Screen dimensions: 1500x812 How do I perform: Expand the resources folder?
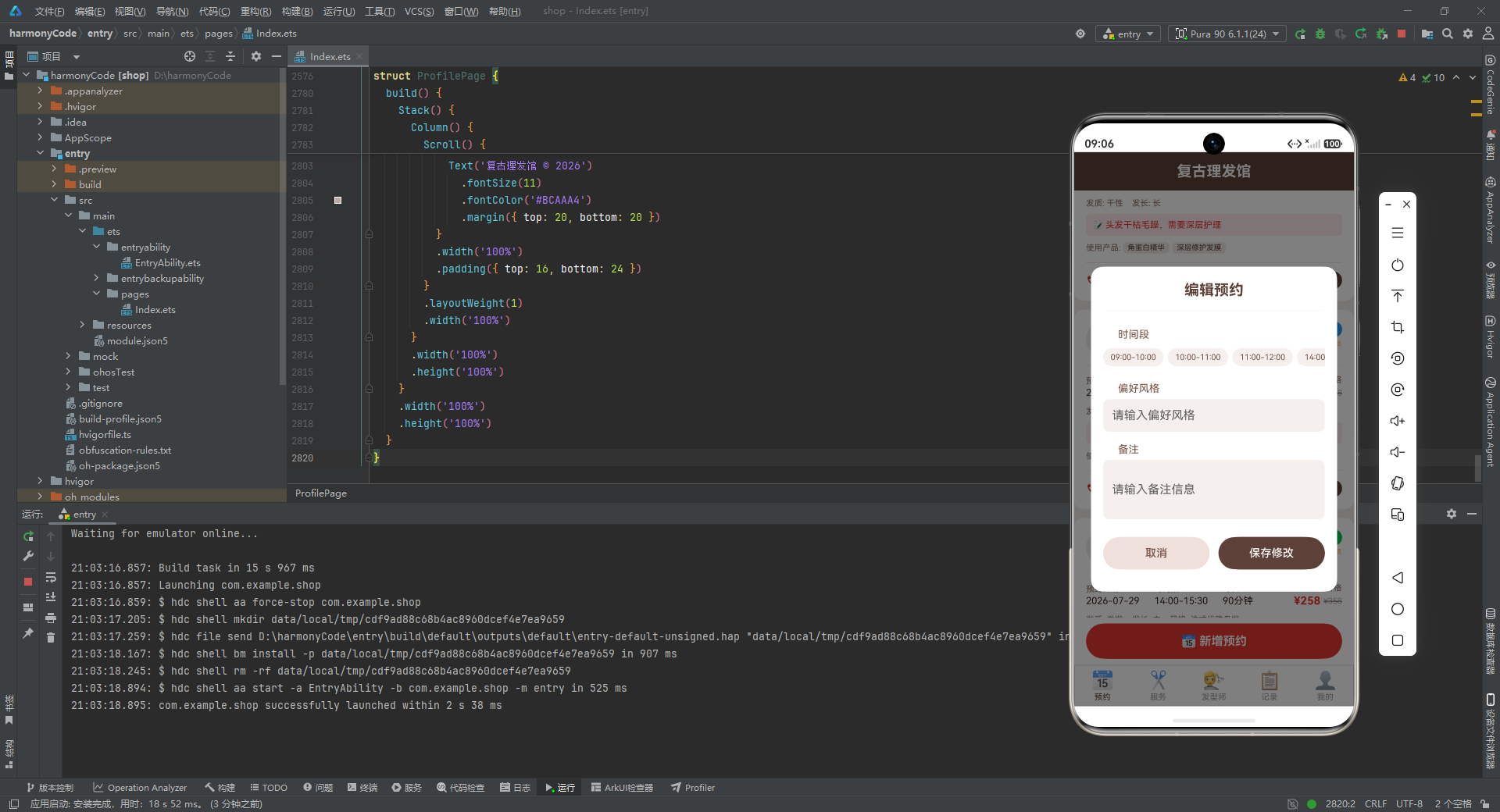tap(82, 325)
